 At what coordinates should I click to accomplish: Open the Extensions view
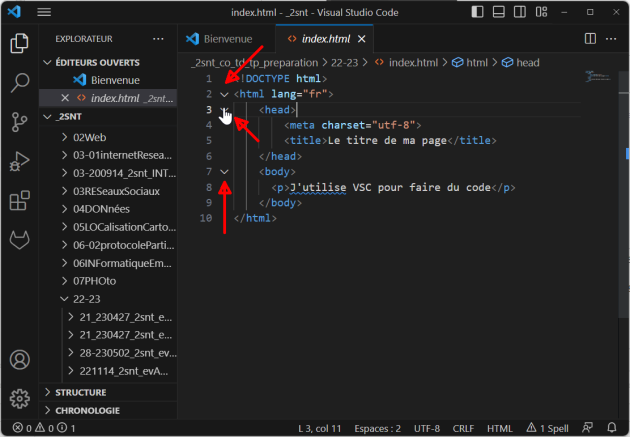pos(19,201)
